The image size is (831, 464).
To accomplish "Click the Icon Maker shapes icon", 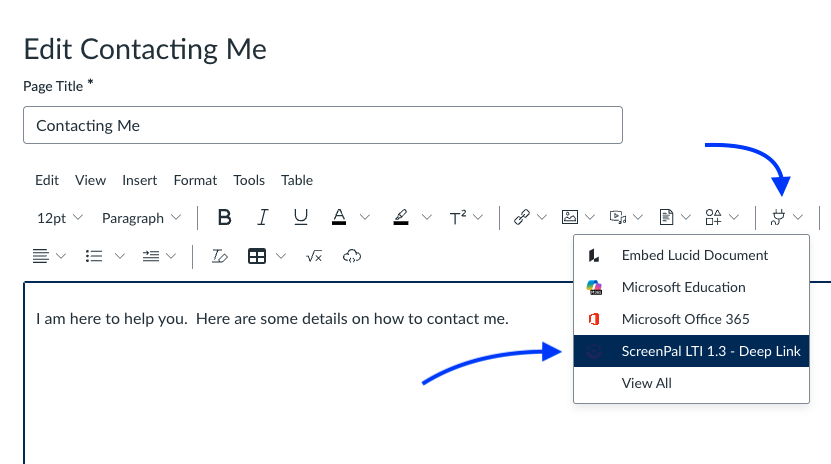I will (713, 217).
